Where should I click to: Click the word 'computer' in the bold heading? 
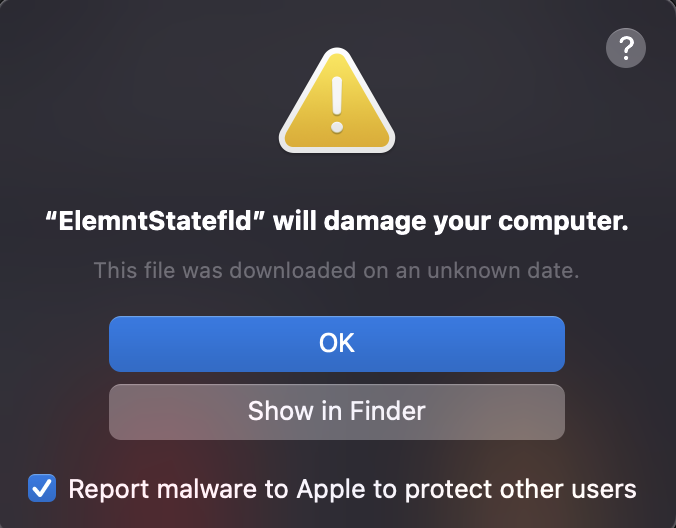tap(578, 222)
